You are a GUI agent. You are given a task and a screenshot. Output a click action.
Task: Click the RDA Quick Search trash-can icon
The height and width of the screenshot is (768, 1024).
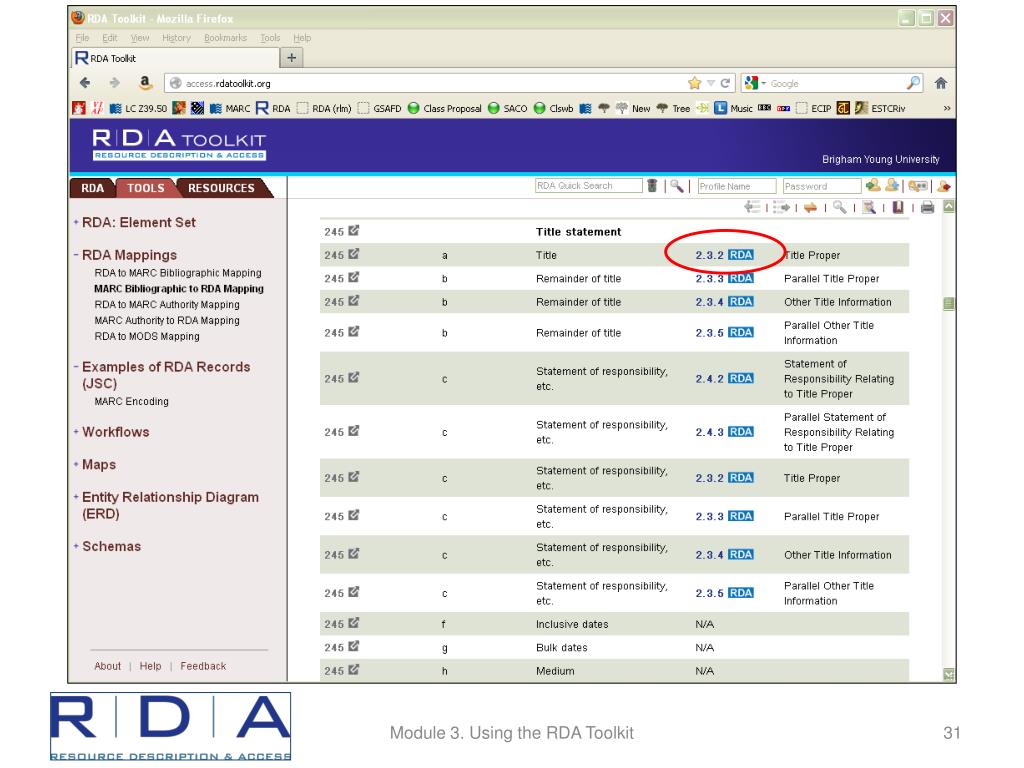click(652, 186)
